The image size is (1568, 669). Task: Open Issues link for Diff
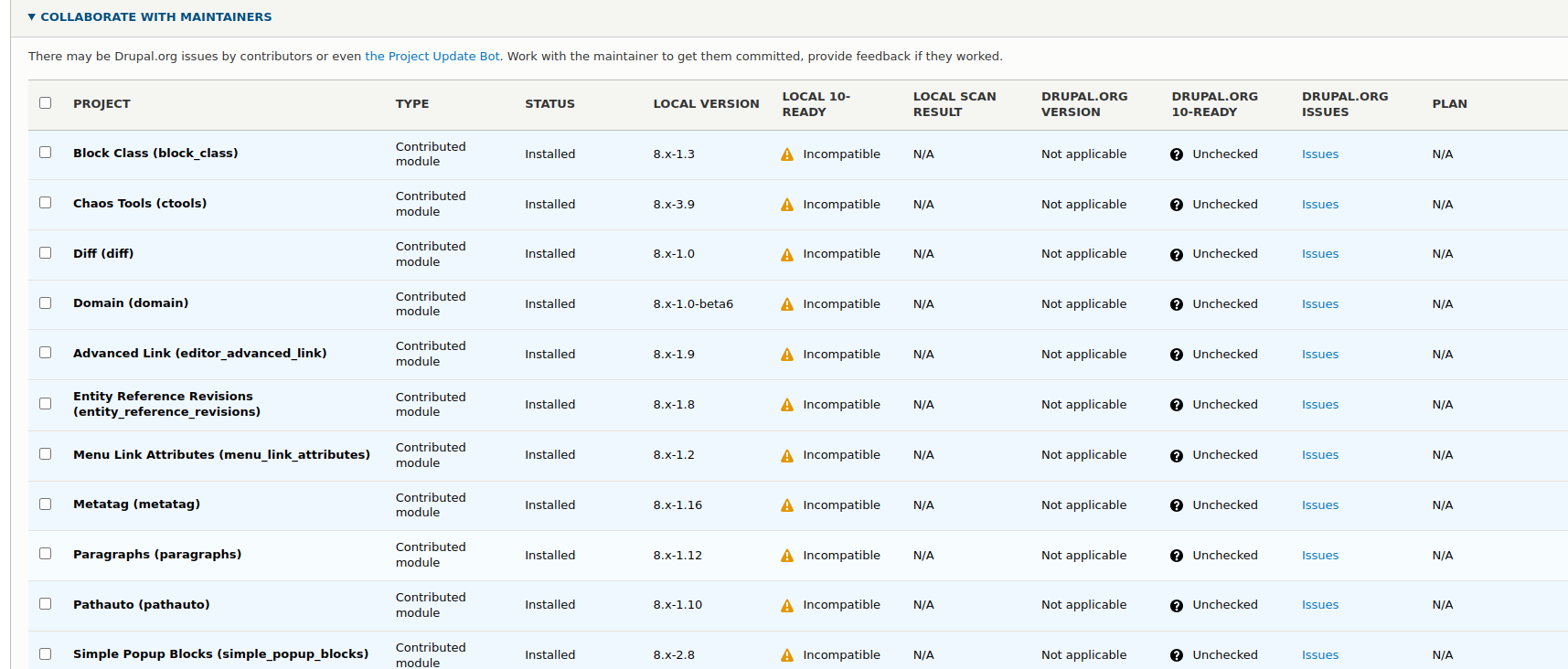click(x=1320, y=254)
